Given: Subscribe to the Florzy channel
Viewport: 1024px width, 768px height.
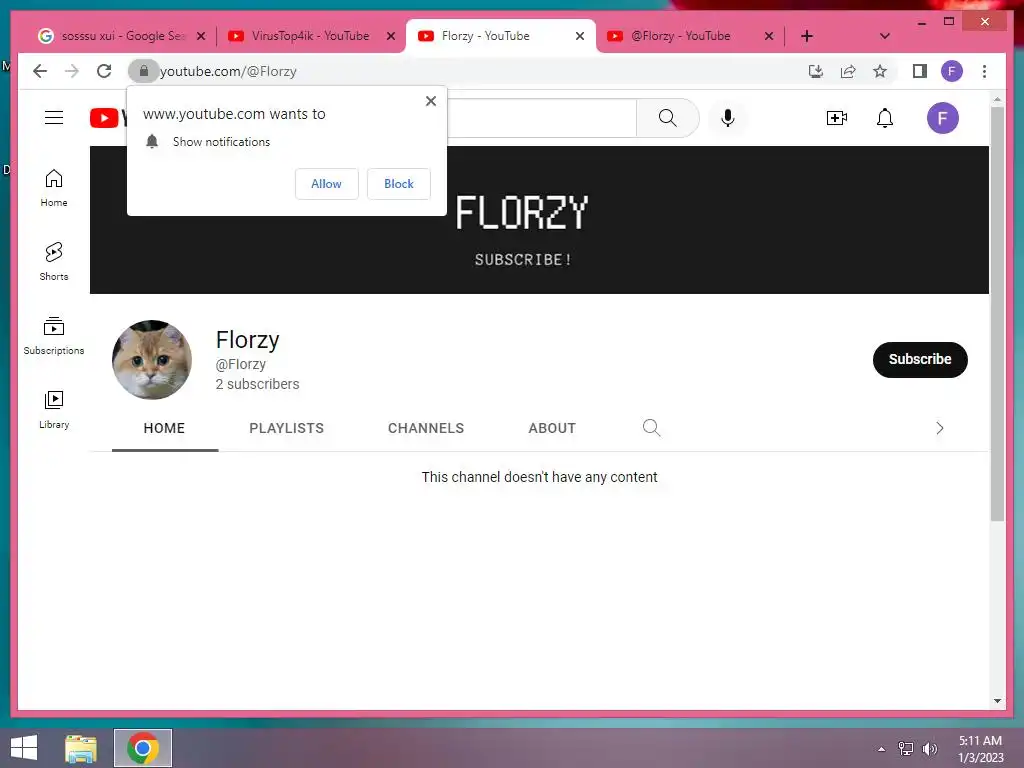Looking at the screenshot, I should tap(920, 359).
